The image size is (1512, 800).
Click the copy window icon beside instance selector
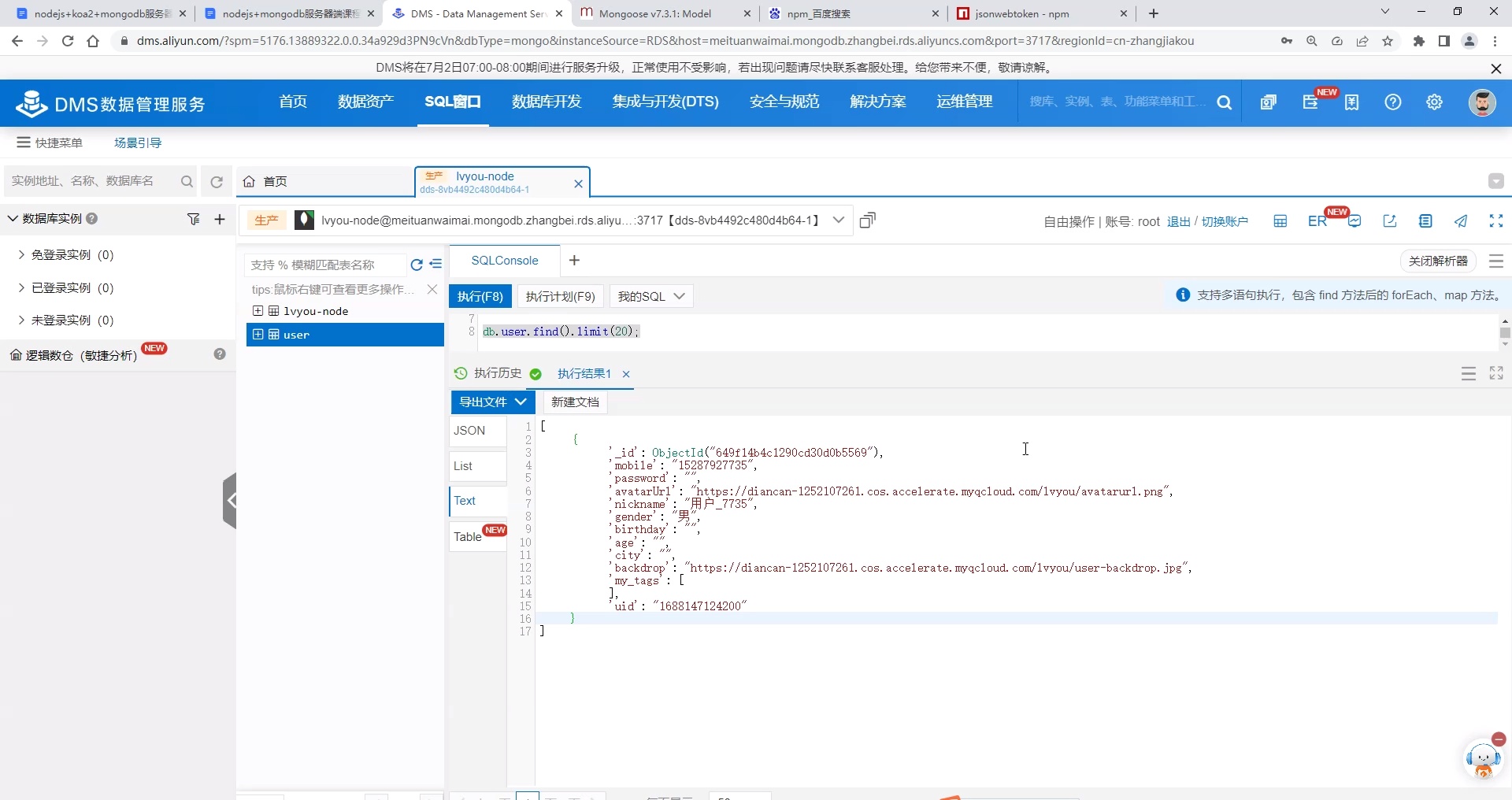(867, 220)
